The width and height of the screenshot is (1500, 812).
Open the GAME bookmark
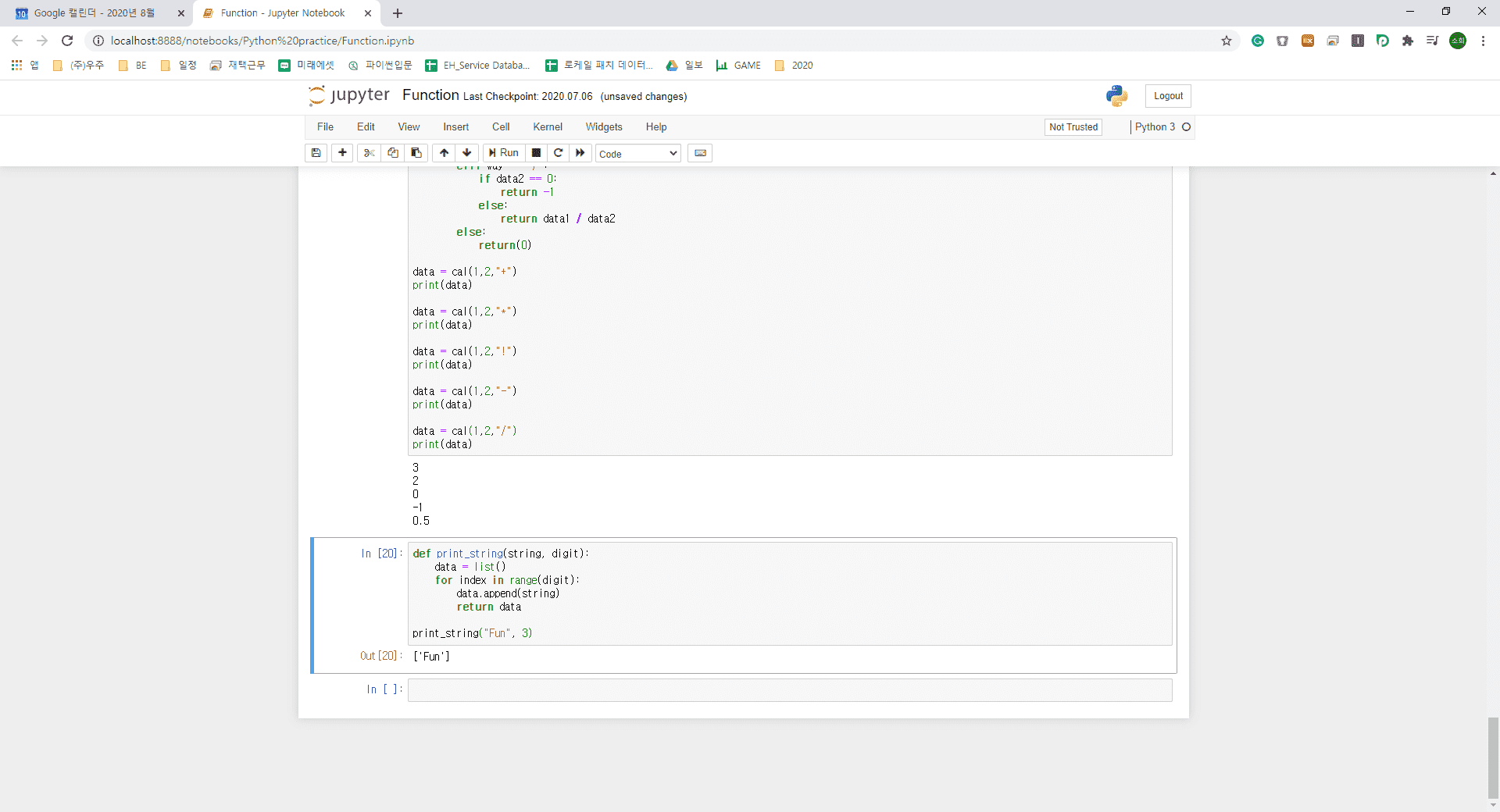[738, 66]
